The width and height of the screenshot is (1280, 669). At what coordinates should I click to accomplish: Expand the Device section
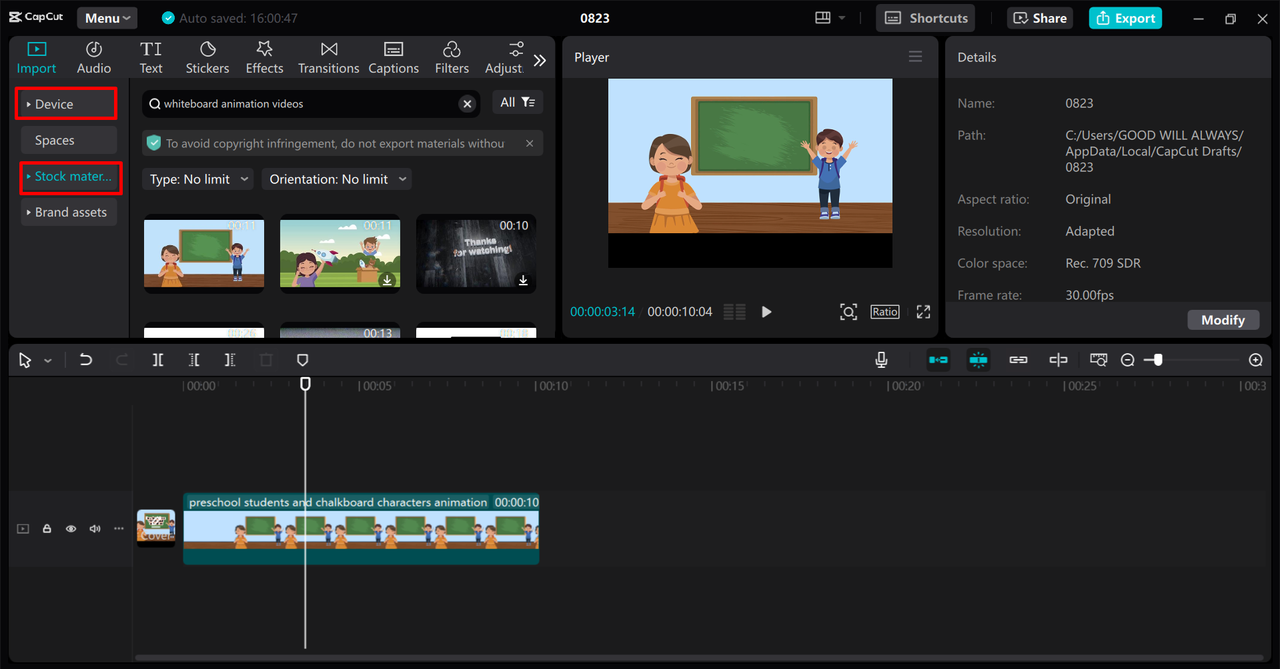67,104
